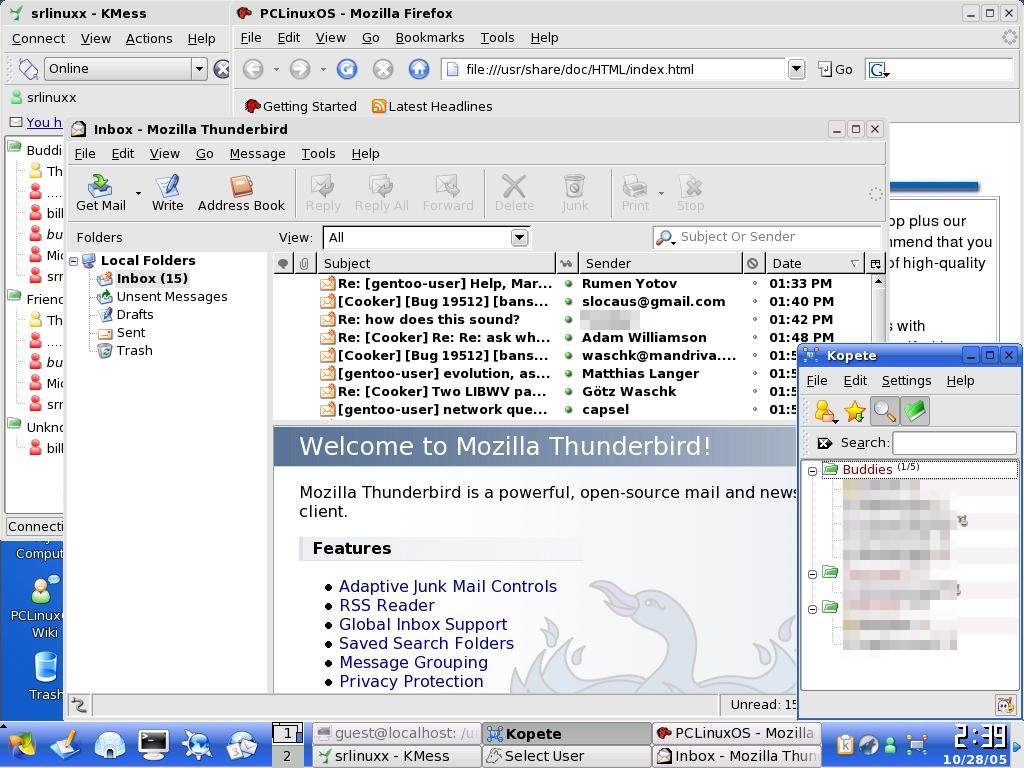The width and height of the screenshot is (1024, 768).
Task: Click the Reply All toolbar icon
Action: coord(381,193)
